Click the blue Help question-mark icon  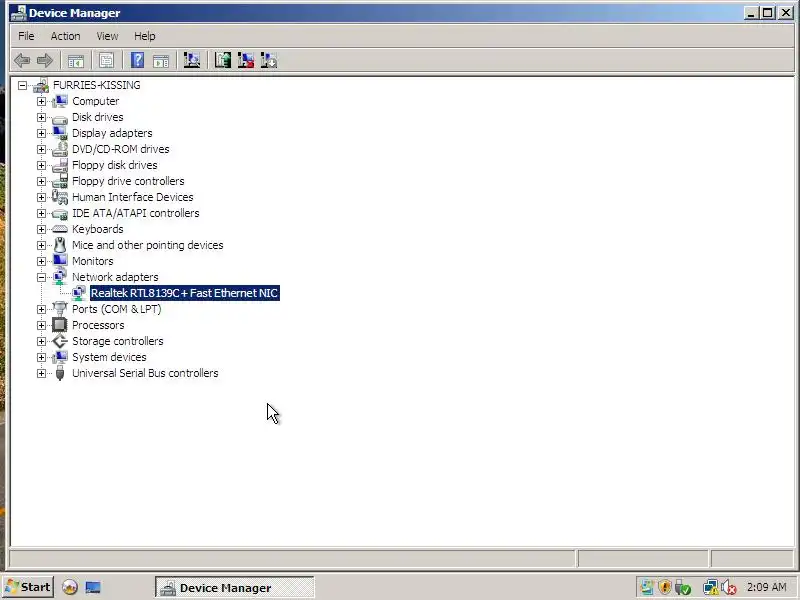[x=137, y=60]
